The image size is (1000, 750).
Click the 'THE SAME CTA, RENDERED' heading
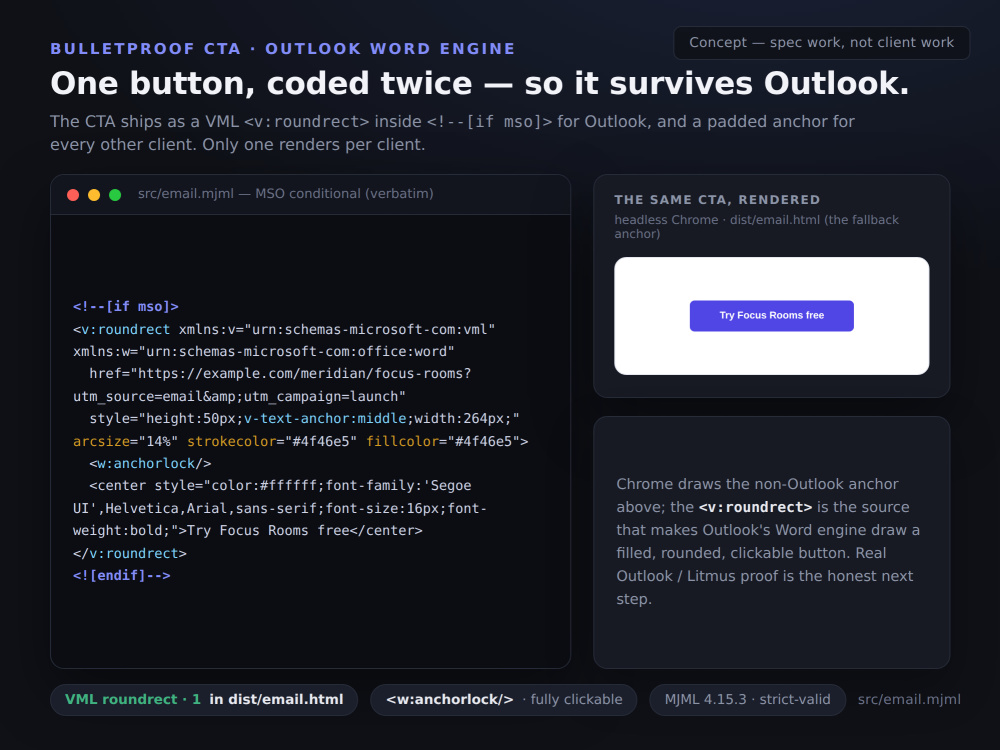coord(717,200)
